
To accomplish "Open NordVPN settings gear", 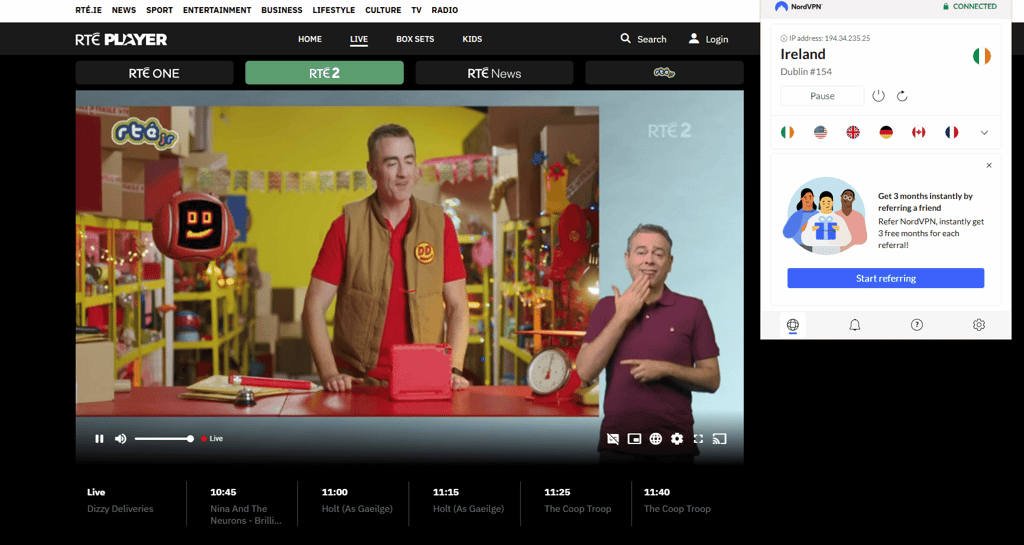I will pos(978,324).
